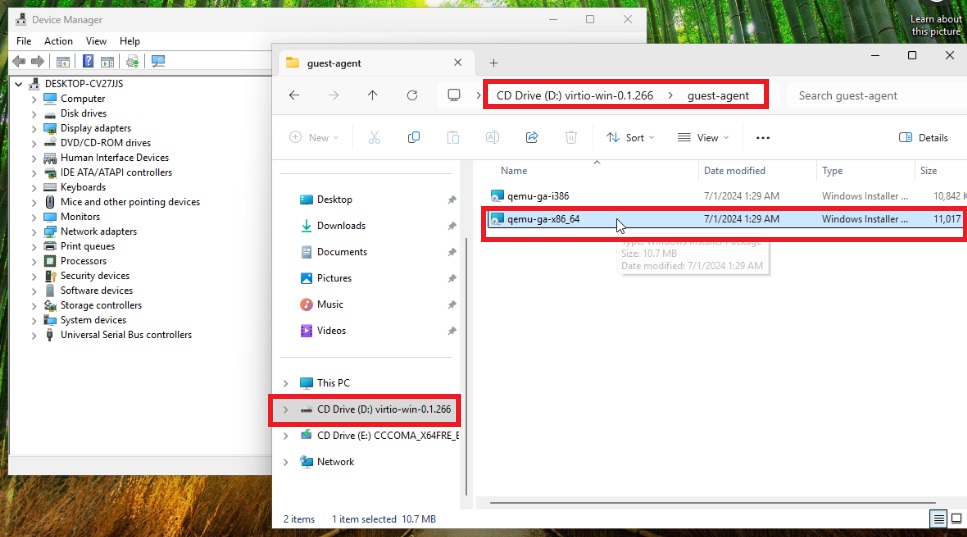Open the Sort dropdown
The width and height of the screenshot is (967, 537).
tap(630, 138)
